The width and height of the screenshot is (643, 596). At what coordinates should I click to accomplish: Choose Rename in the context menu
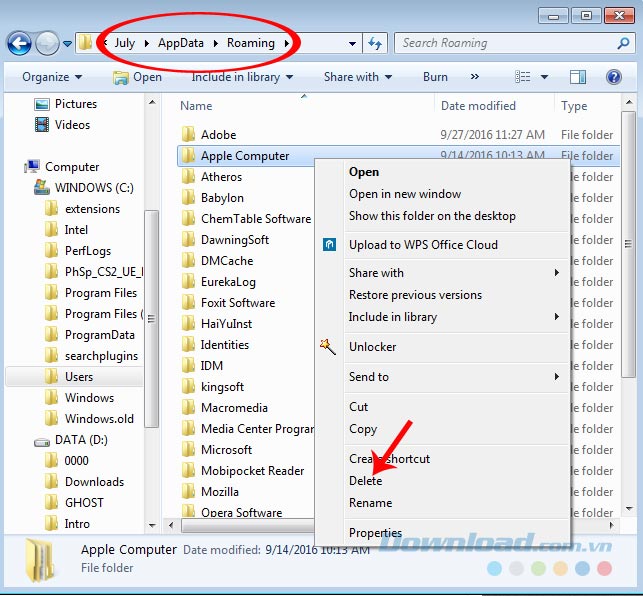tap(370, 503)
